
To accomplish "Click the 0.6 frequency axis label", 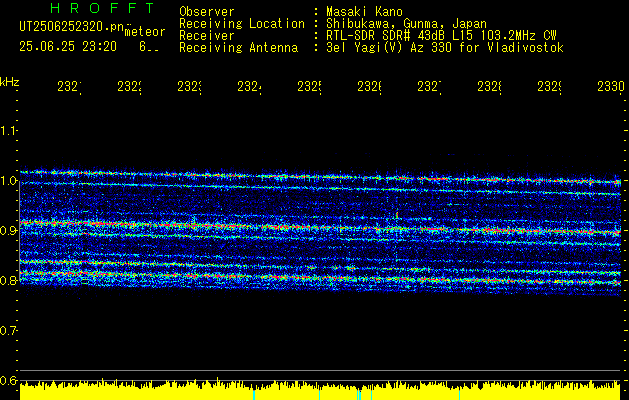I will [x=8, y=380].
